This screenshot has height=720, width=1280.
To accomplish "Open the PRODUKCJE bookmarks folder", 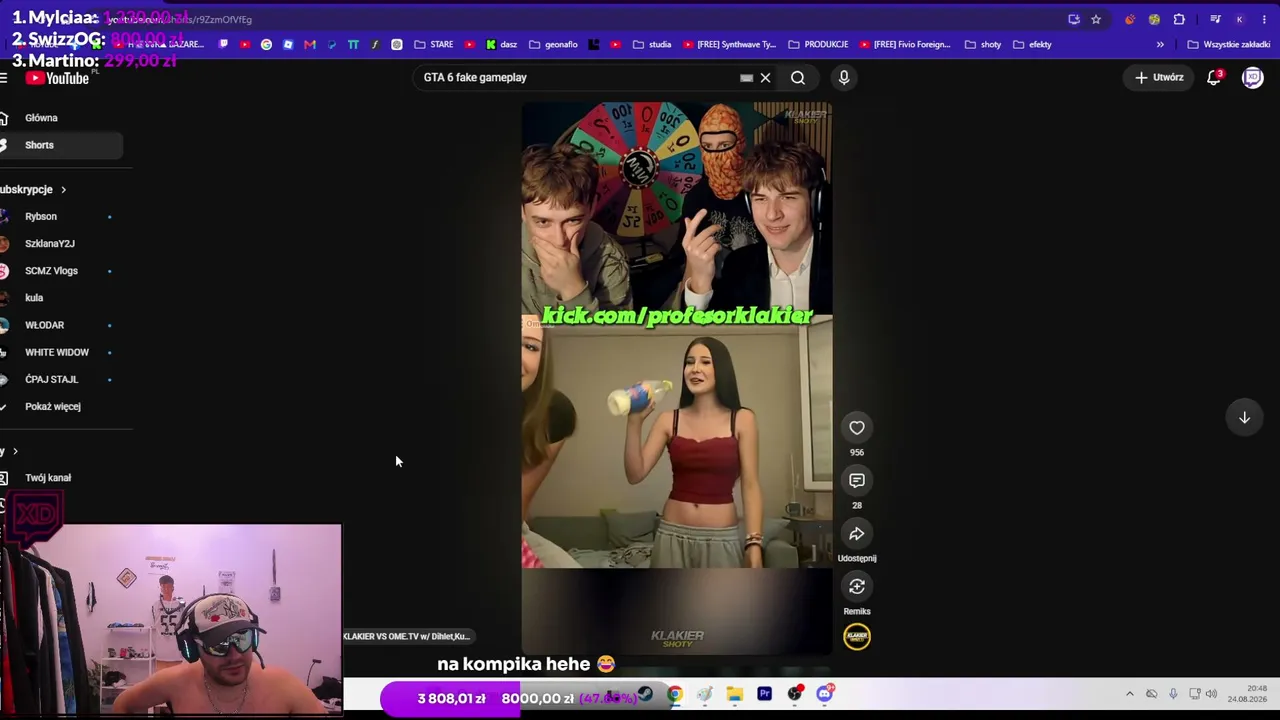I will tap(818, 44).
